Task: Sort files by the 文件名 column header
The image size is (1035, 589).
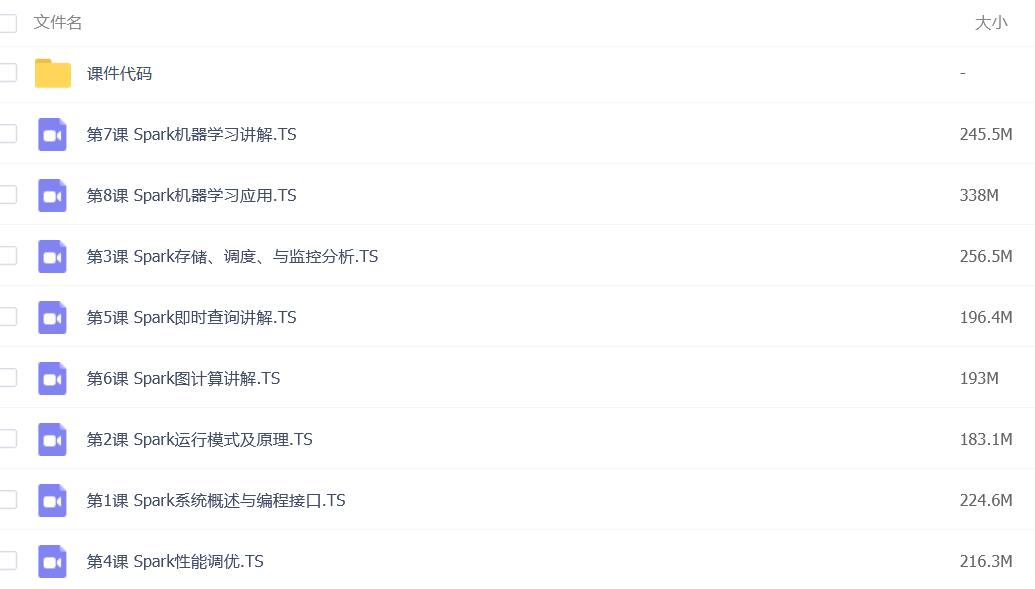Action: click(57, 22)
